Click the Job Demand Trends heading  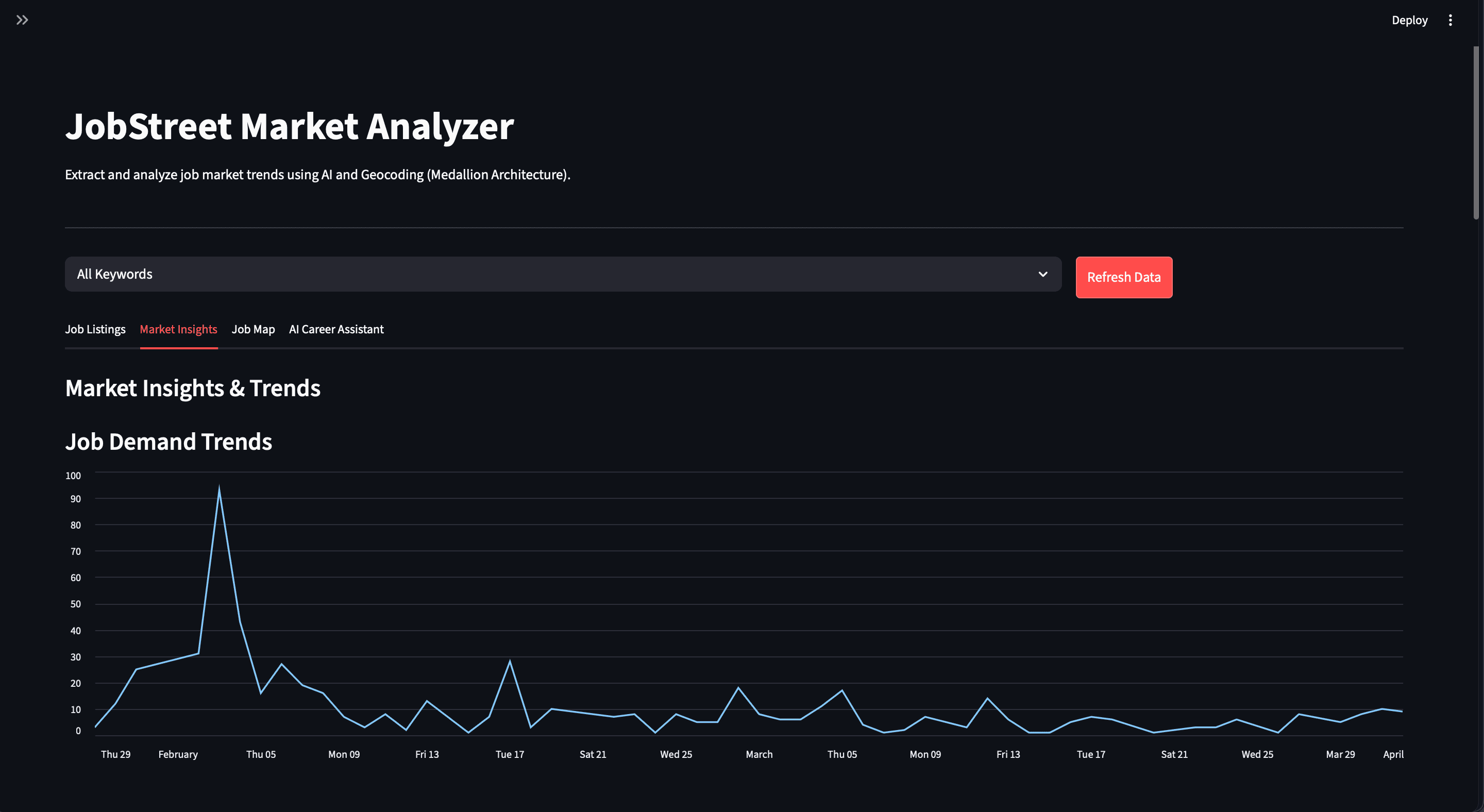click(168, 442)
